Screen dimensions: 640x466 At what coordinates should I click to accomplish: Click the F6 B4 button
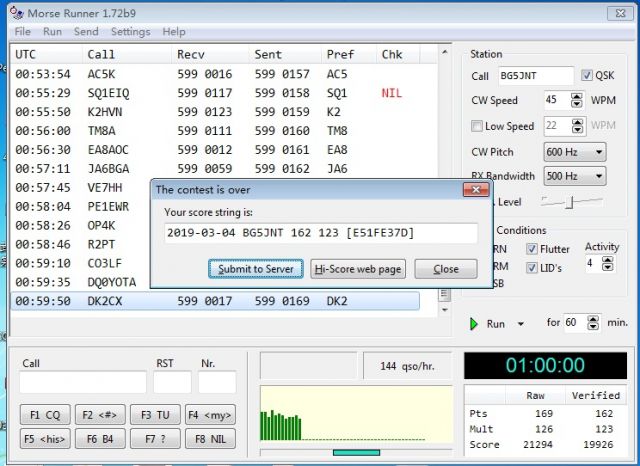click(x=100, y=439)
